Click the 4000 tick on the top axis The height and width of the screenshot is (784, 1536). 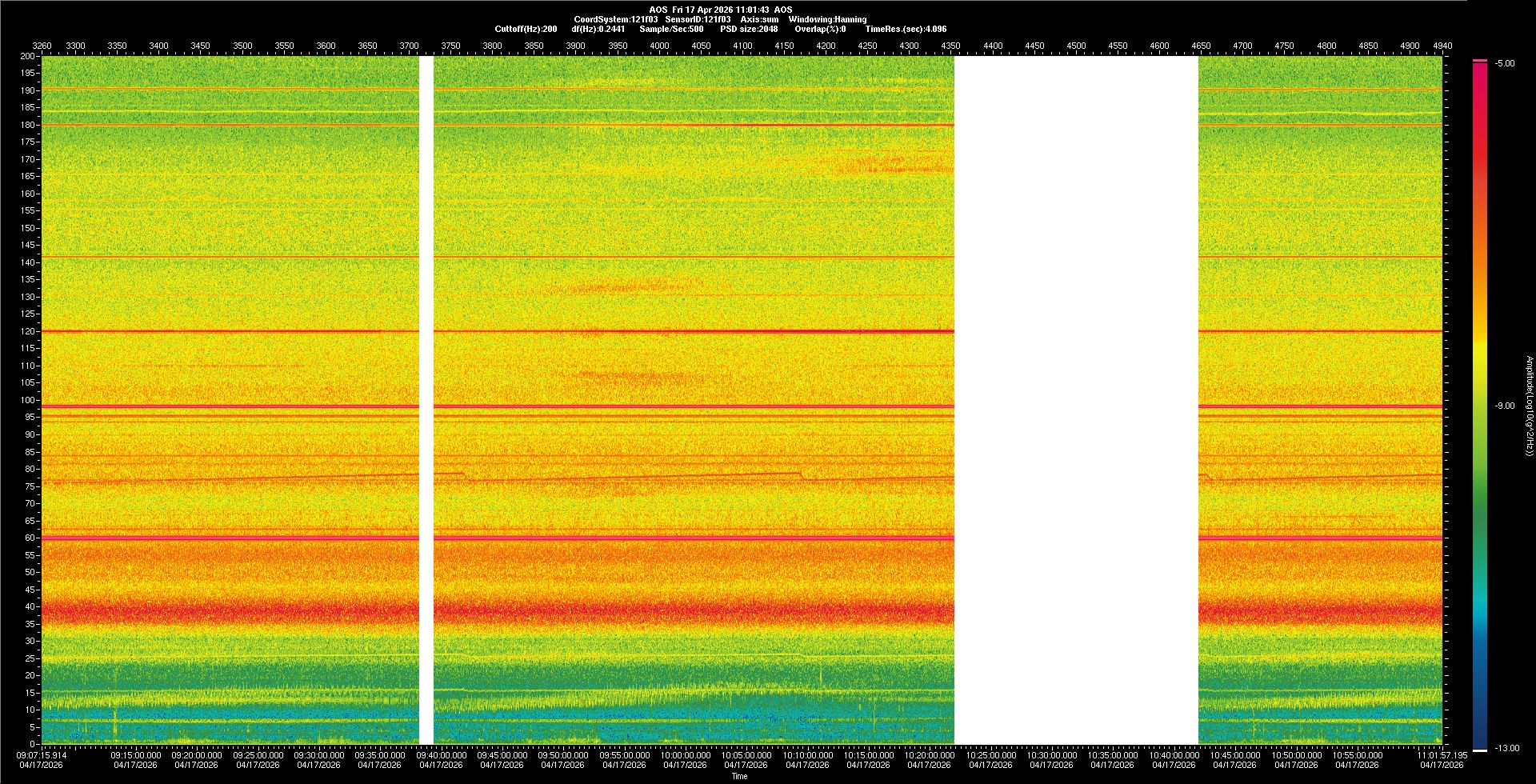tap(659, 46)
